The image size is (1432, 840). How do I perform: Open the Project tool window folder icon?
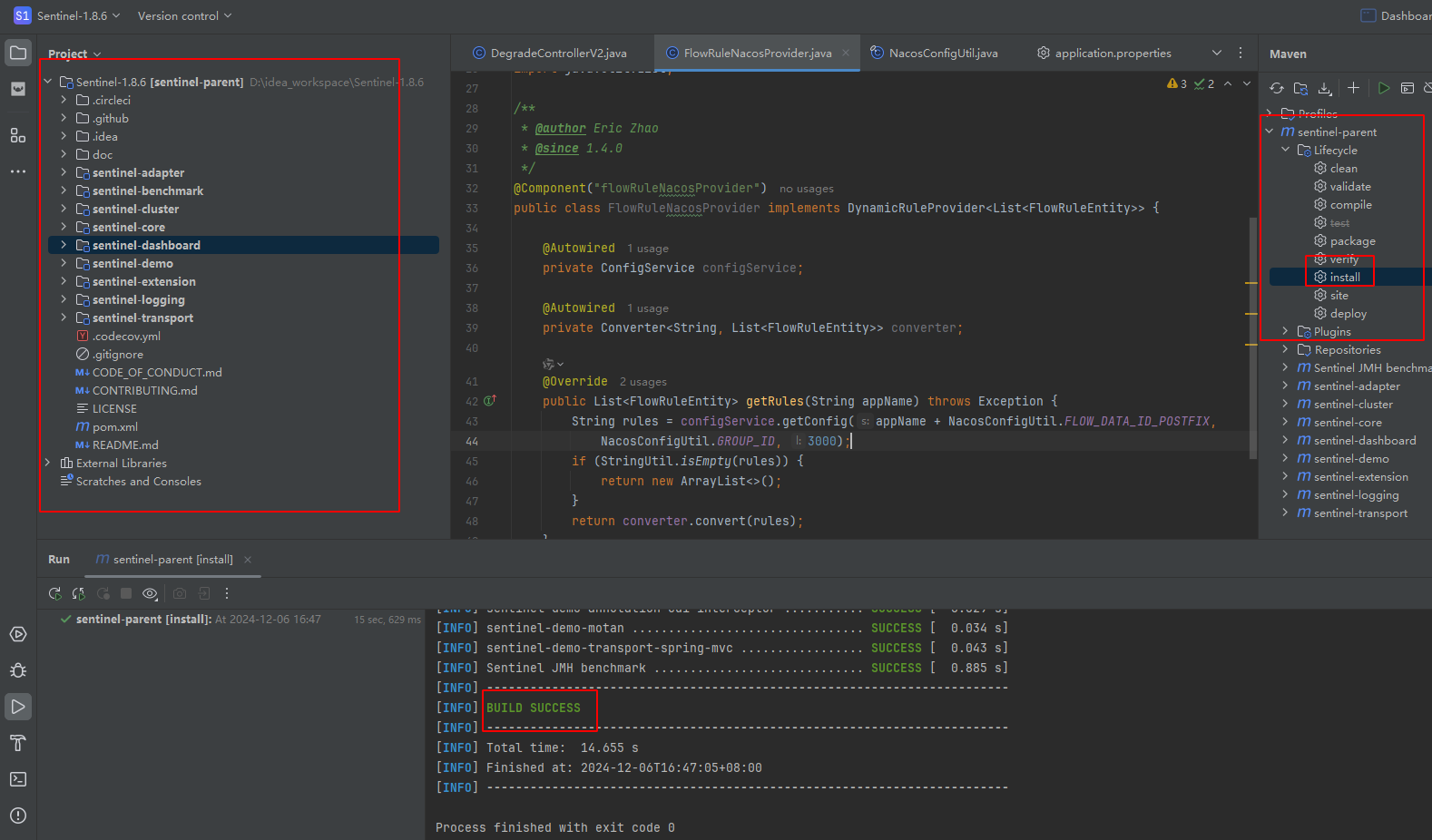[x=18, y=53]
